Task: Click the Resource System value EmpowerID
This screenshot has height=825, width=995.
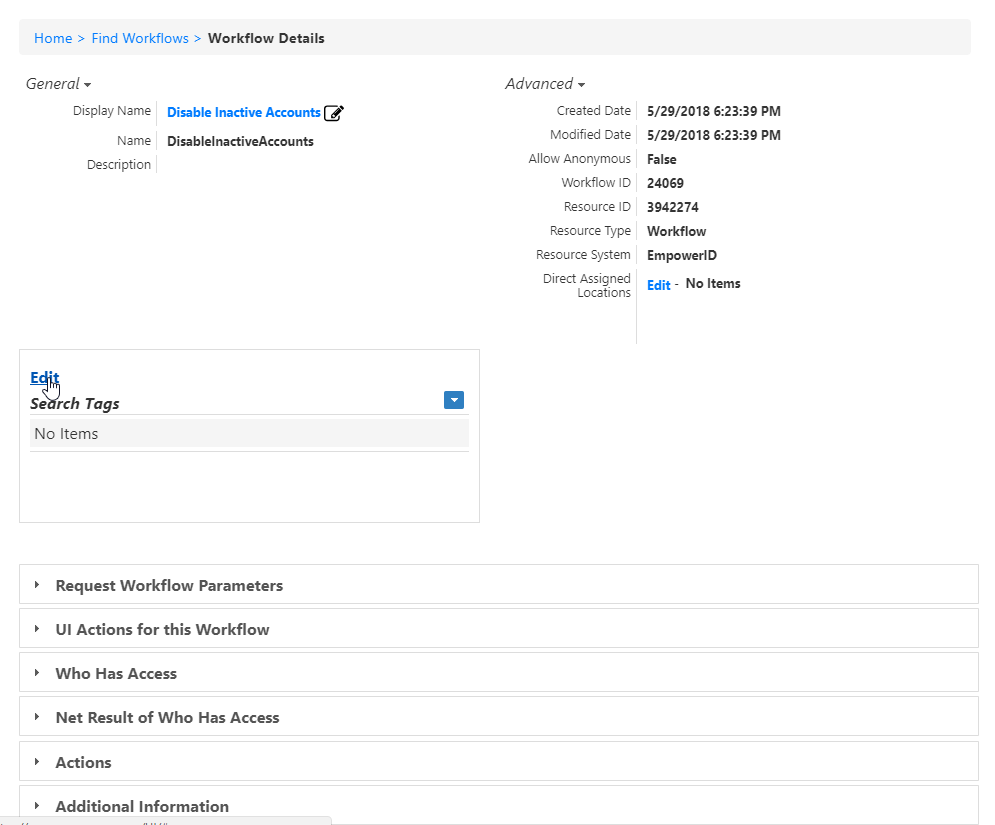Action: click(x=681, y=255)
